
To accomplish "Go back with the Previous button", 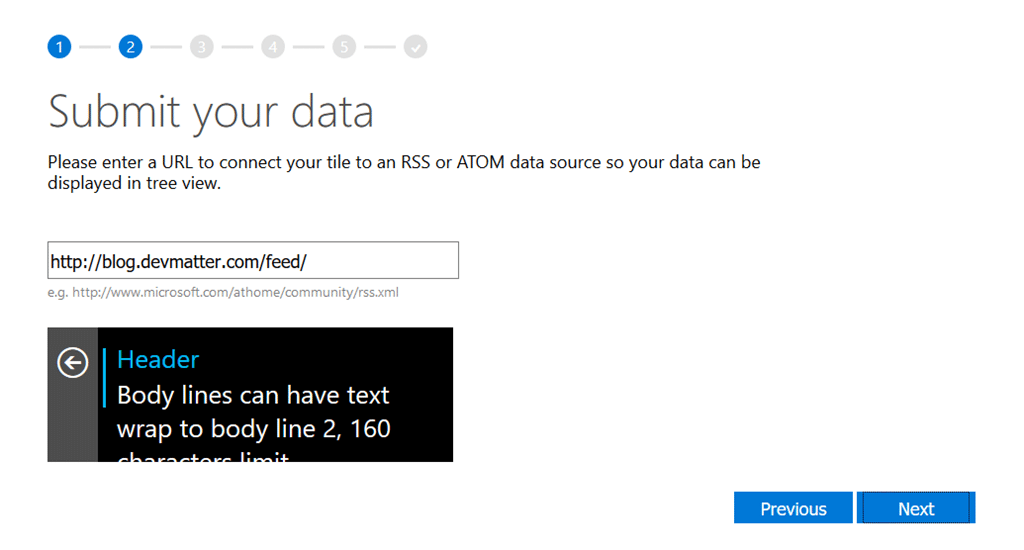I will coord(793,508).
